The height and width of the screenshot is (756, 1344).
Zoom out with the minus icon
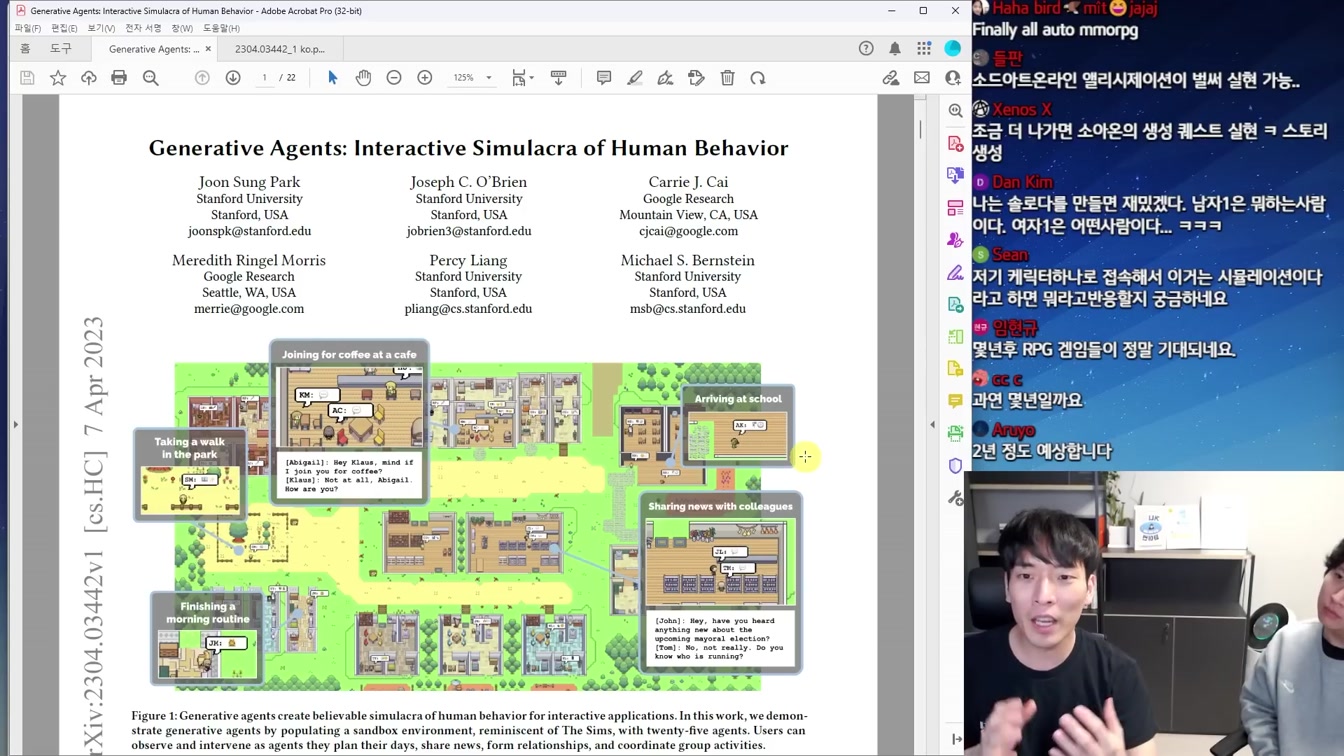click(x=394, y=78)
